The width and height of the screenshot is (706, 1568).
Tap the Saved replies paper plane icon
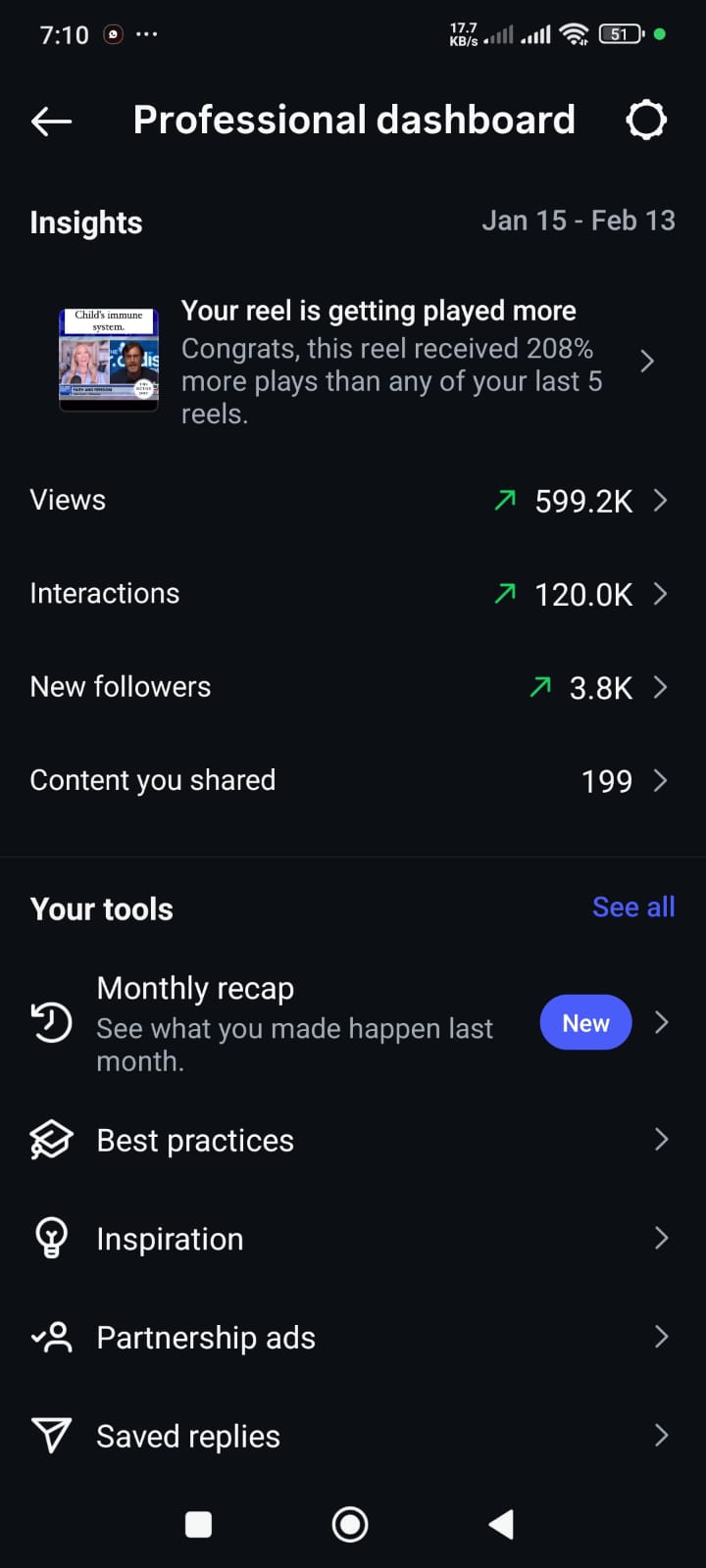click(x=51, y=1436)
